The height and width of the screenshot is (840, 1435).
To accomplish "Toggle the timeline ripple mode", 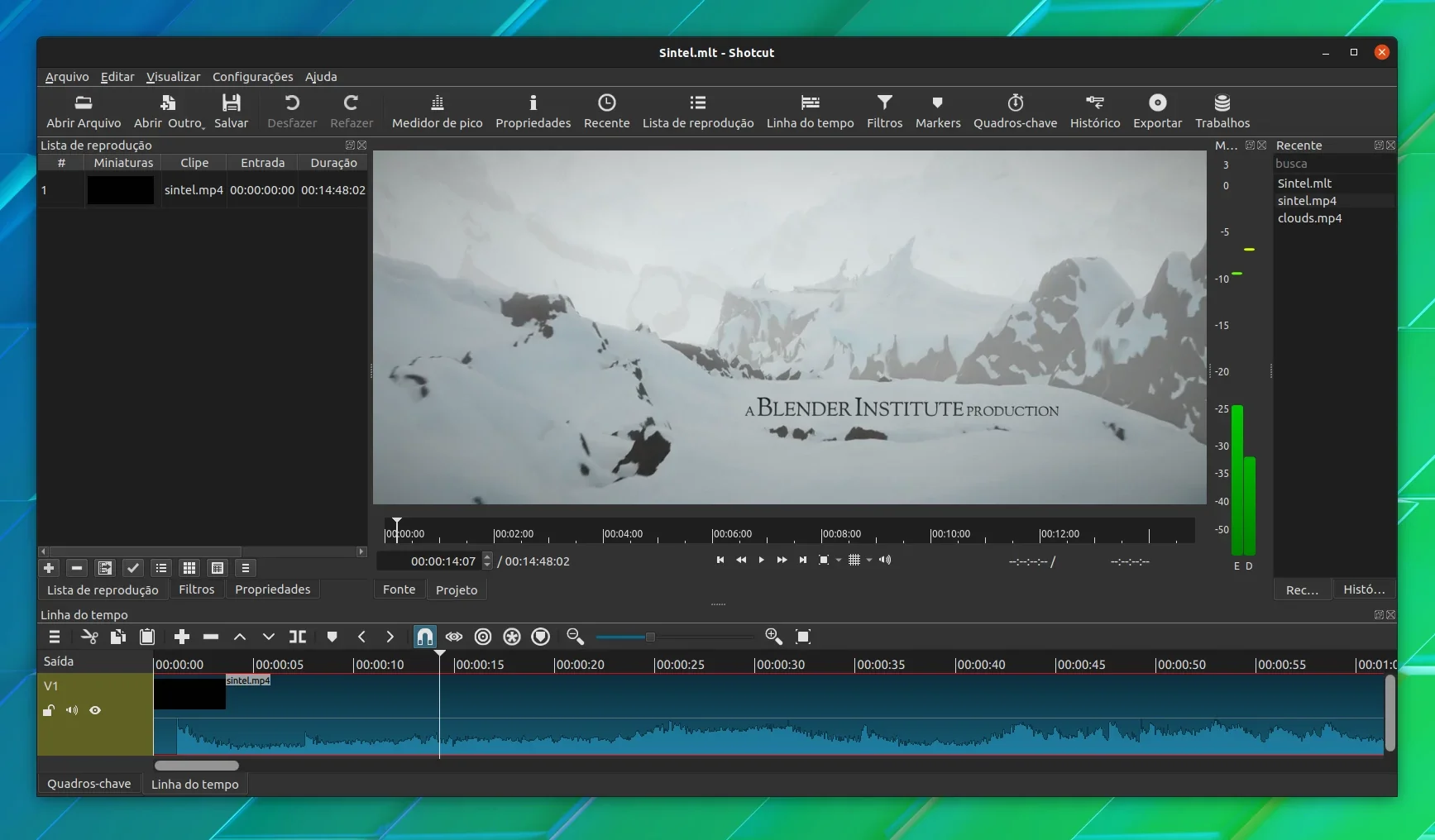I will click(483, 637).
